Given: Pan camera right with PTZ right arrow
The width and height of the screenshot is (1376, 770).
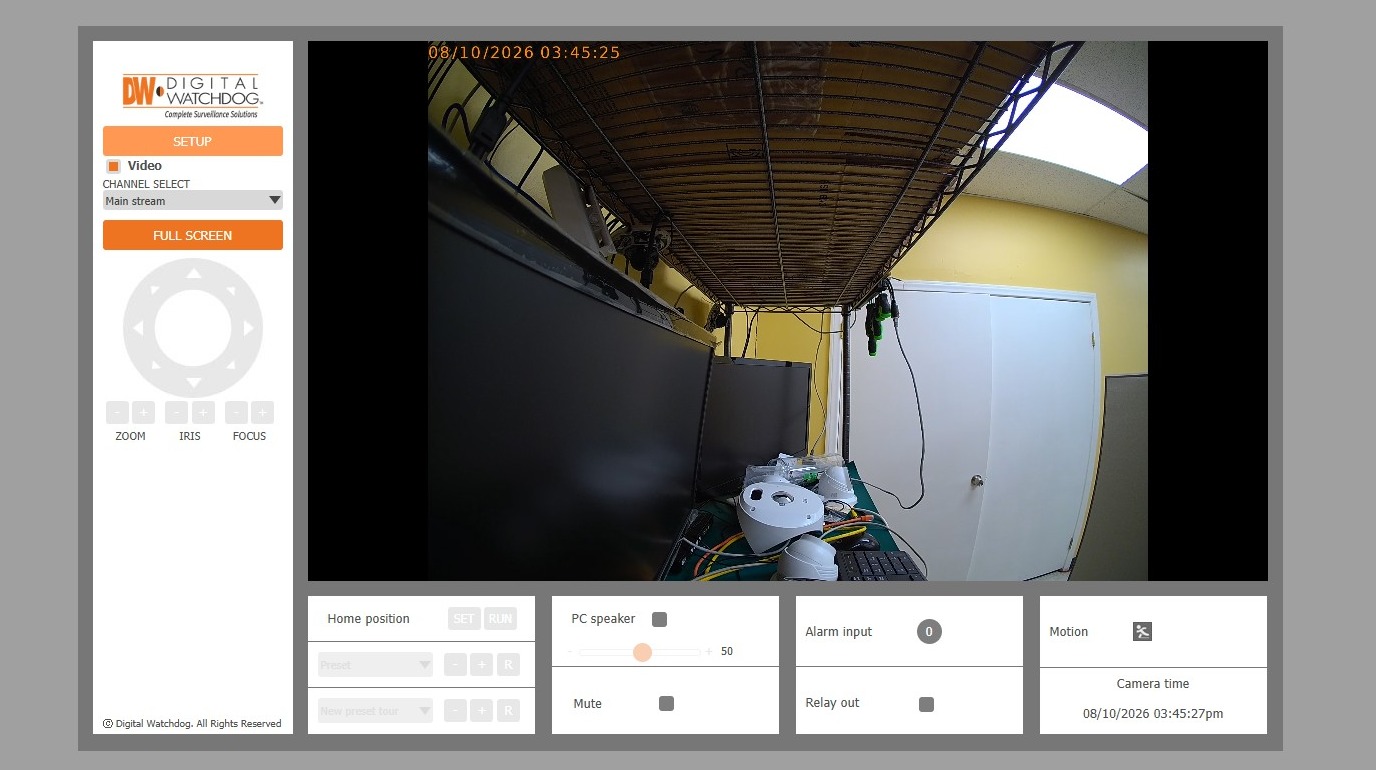Looking at the screenshot, I should (x=248, y=328).
